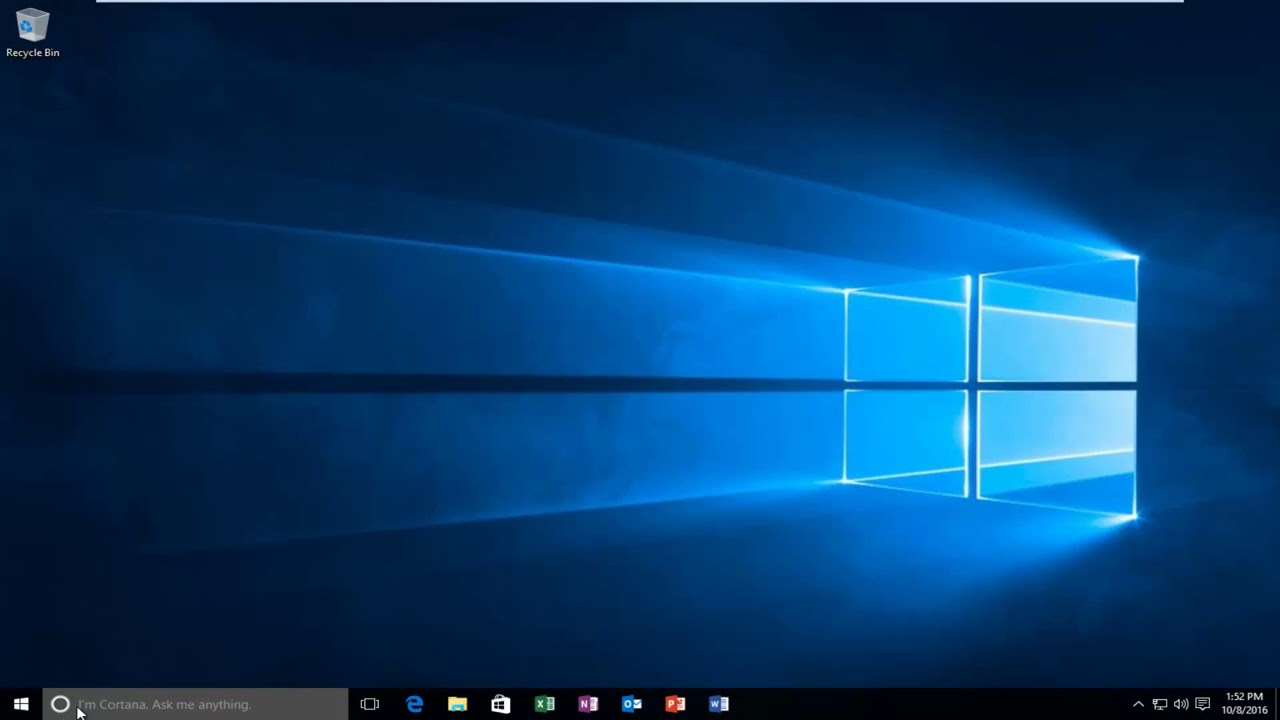Focus the Cortana 'Ask me anything' search box
This screenshot has height=720, width=1280.
click(195, 704)
